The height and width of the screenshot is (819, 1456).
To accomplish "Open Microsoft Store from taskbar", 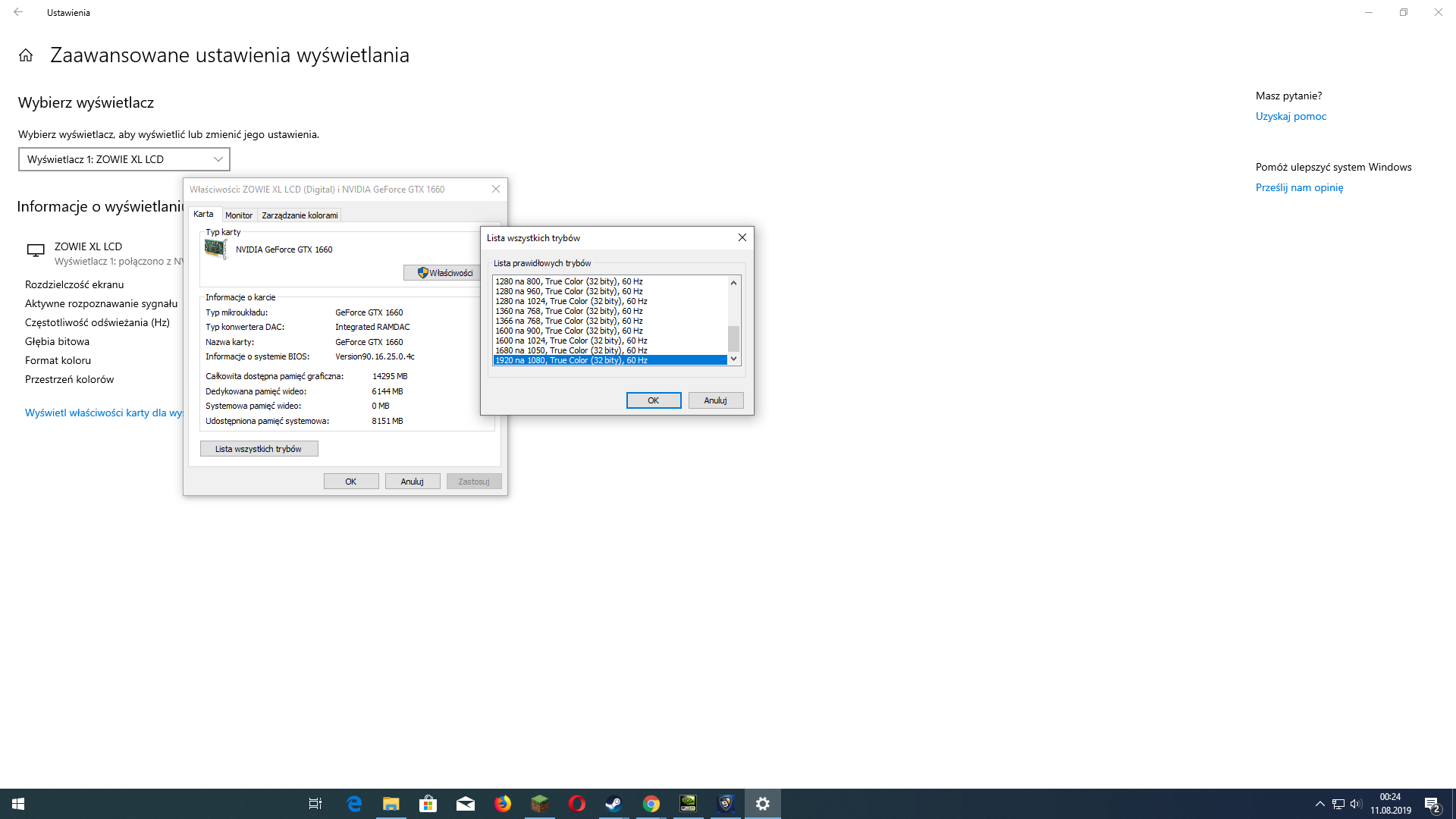I will pyautogui.click(x=428, y=804).
